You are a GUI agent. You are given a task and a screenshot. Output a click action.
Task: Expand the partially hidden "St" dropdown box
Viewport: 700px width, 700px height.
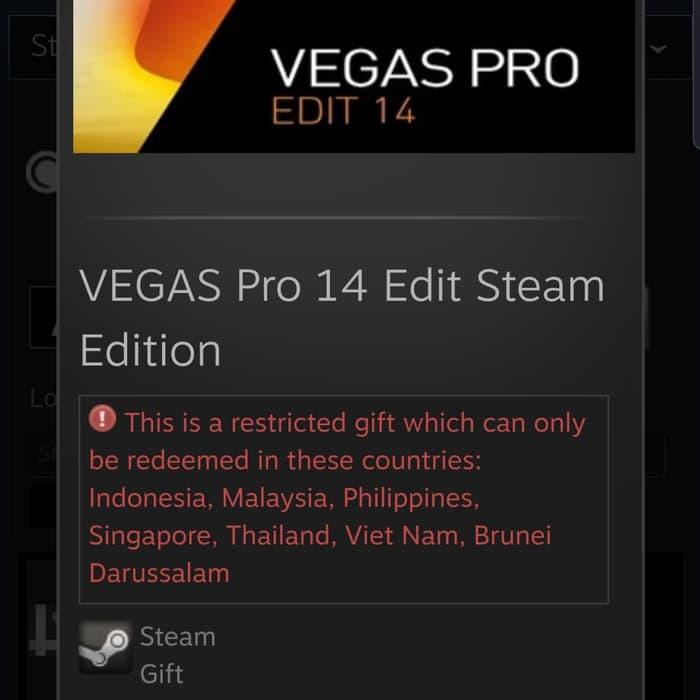(x=33, y=47)
